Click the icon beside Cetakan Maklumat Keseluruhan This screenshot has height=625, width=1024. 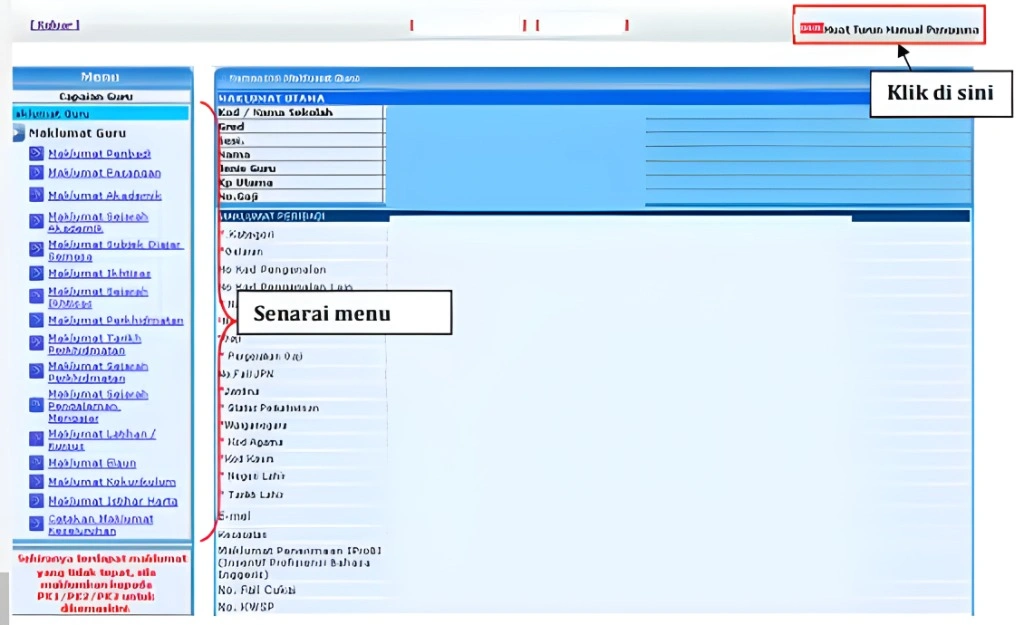point(37,524)
